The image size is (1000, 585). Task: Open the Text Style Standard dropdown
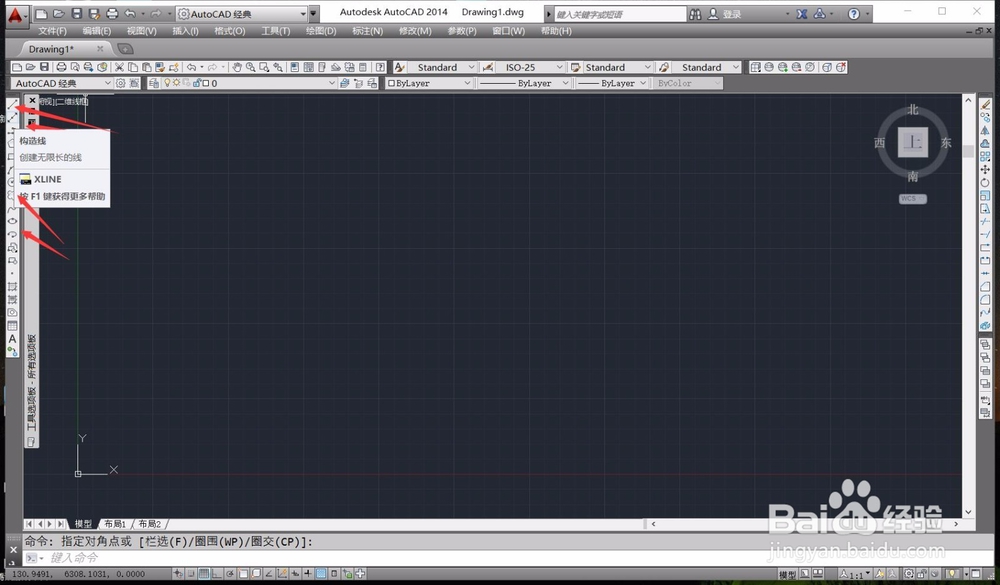(443, 67)
